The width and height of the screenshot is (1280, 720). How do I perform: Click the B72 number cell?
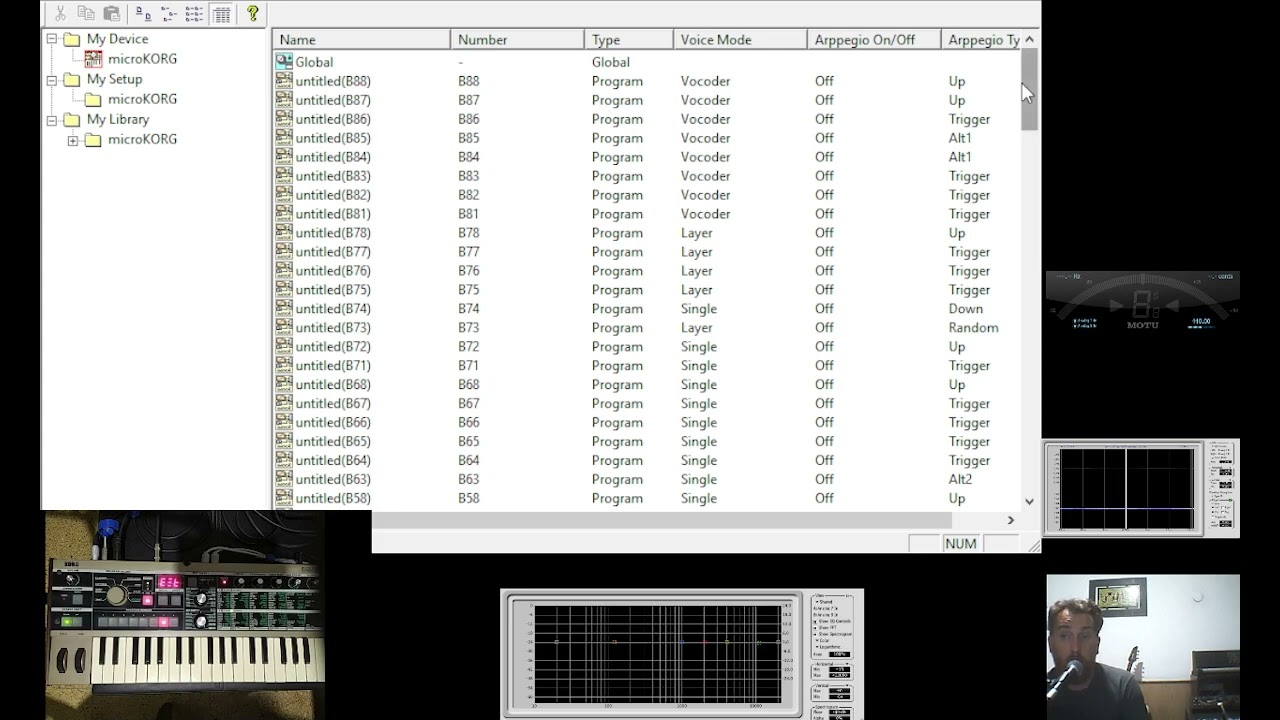pyautogui.click(x=468, y=347)
